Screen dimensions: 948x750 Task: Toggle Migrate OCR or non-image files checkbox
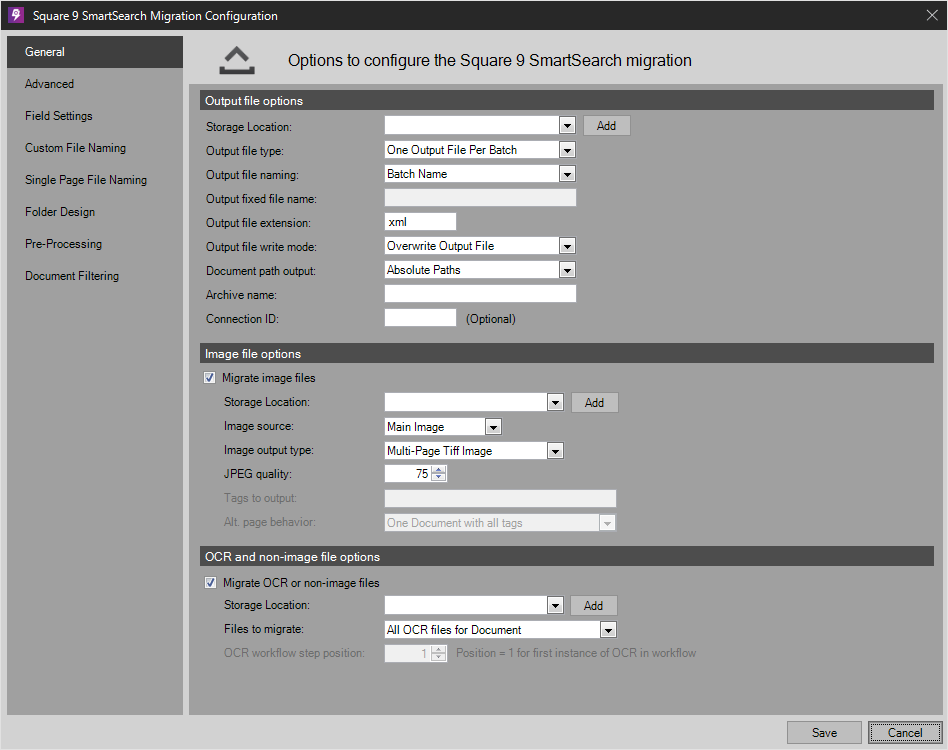(210, 583)
